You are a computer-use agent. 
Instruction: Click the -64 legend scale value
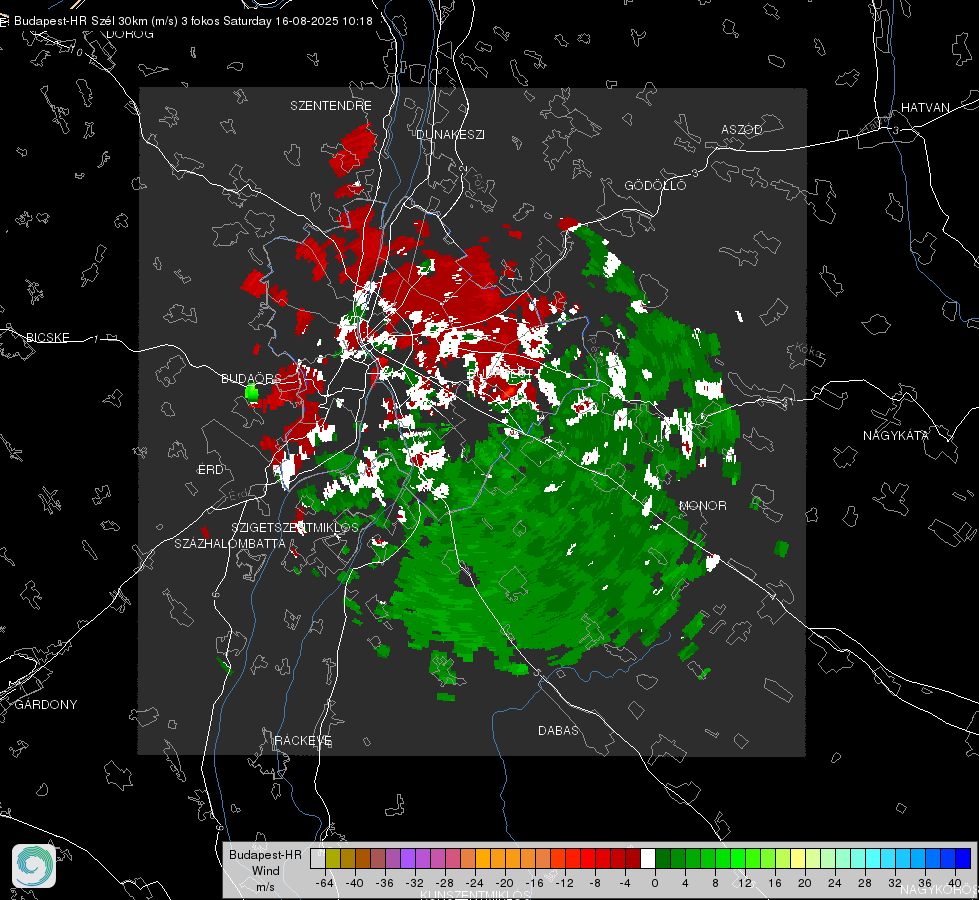[325, 883]
